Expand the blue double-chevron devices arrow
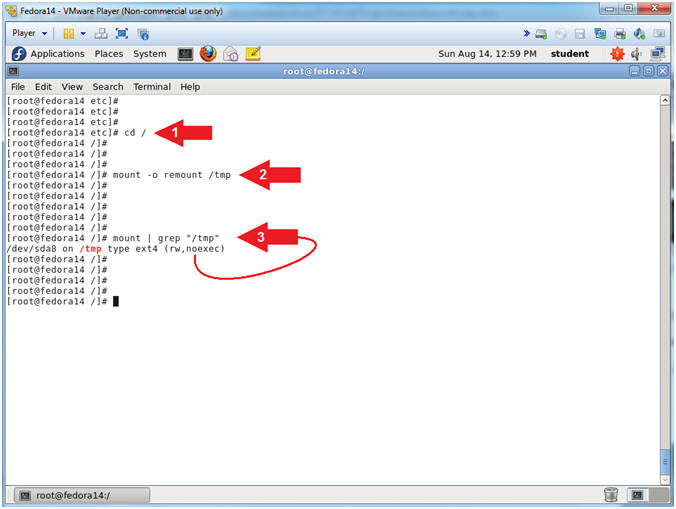The image size is (676, 509). pyautogui.click(x=526, y=33)
